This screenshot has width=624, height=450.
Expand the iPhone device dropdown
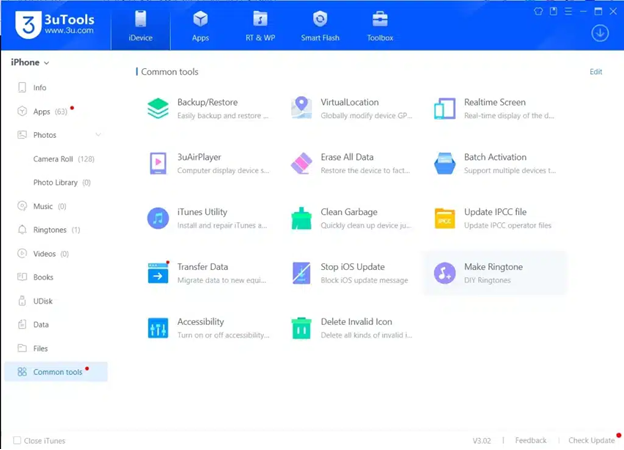point(30,62)
